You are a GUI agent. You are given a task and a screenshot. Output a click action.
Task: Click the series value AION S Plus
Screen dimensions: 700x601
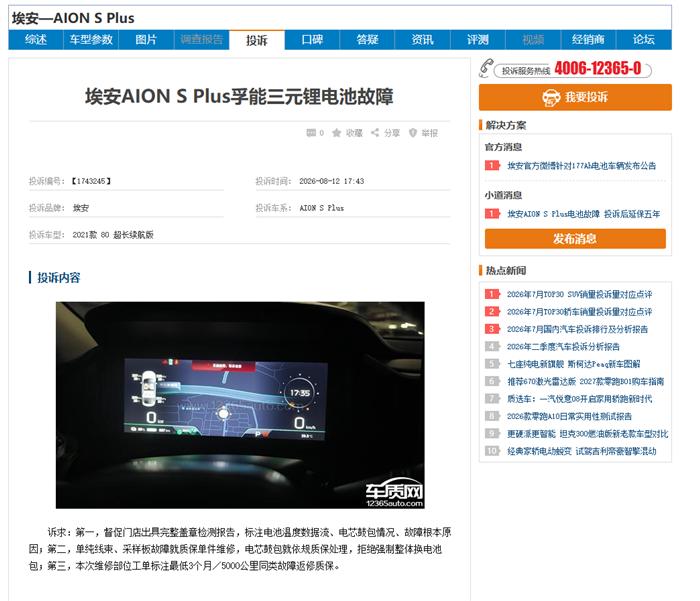tap(321, 208)
